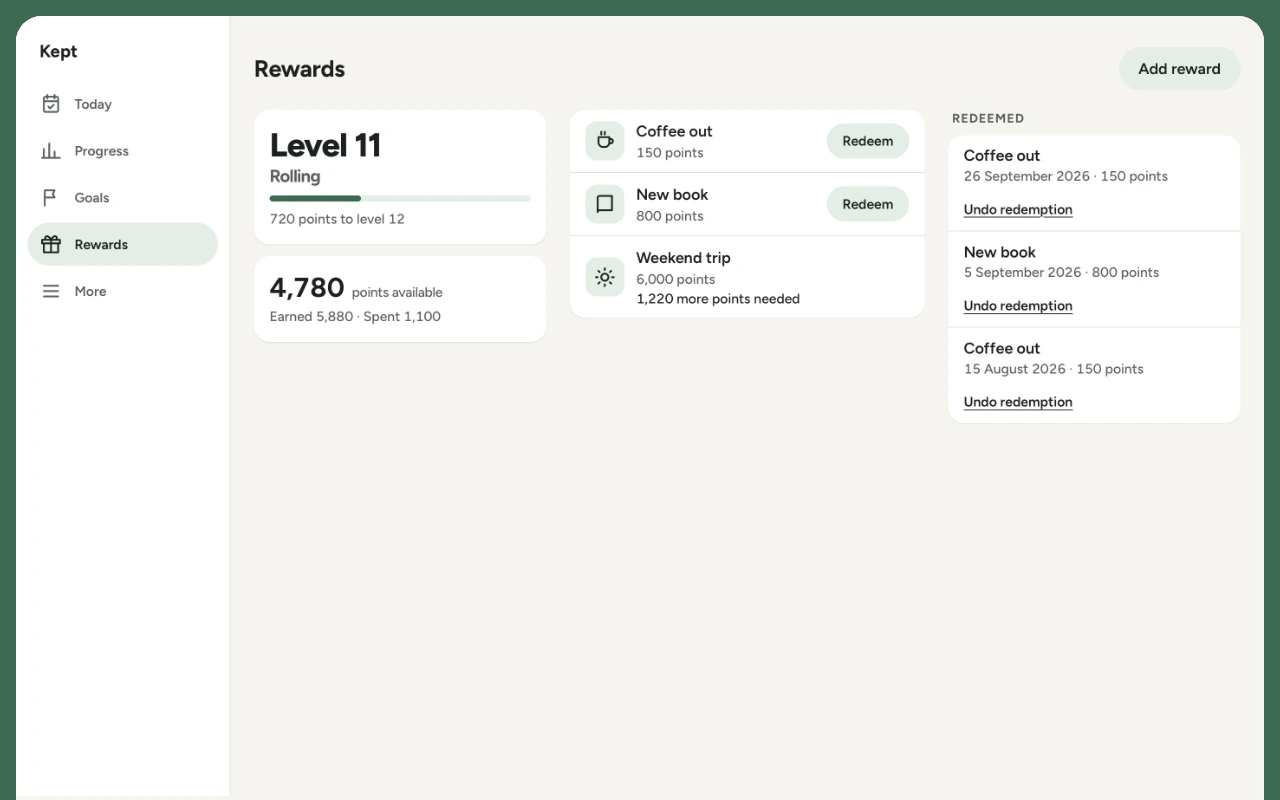Click the Earned 5,880 · Spent 1,100 text
Image resolution: width=1280 pixels, height=800 pixels.
point(355,317)
